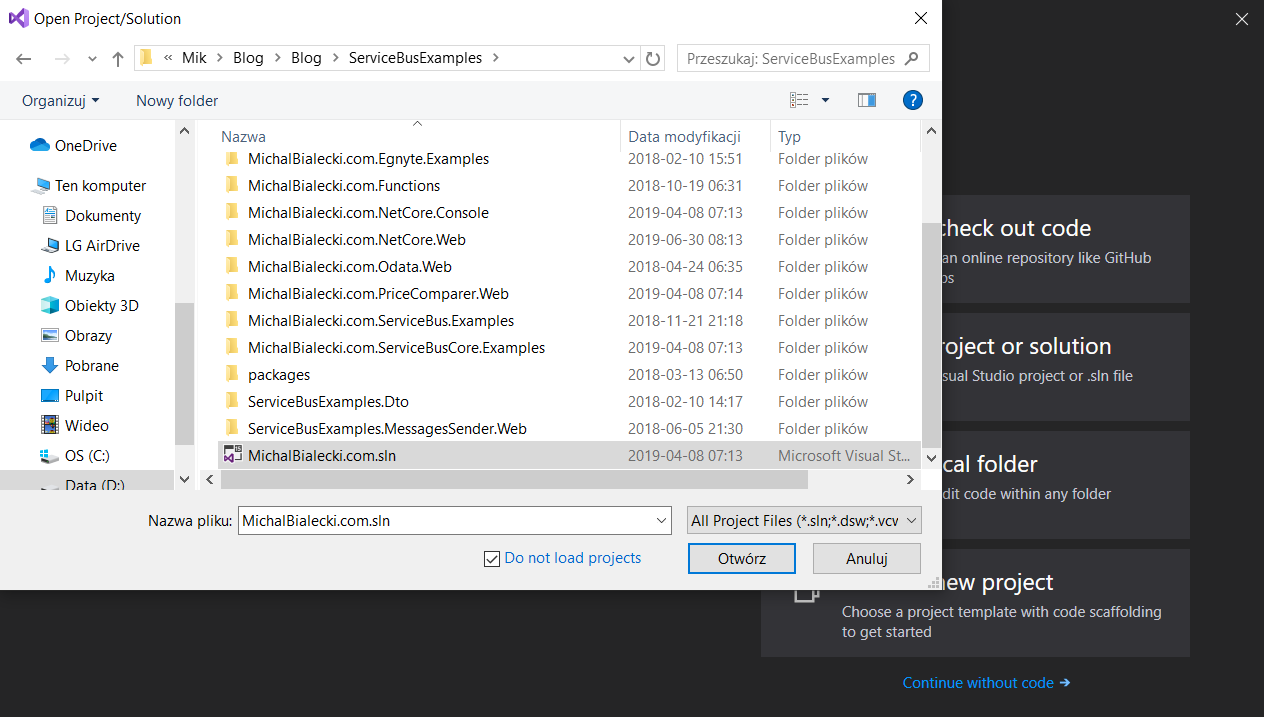Uncheck "Do not load projects"
1264x717 pixels.
[x=491, y=558]
